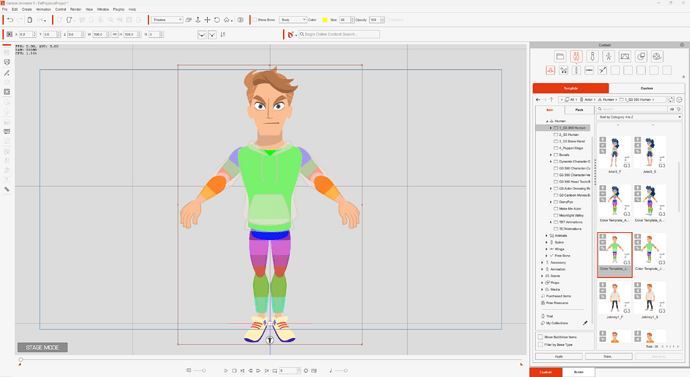Select the Spine sub-category icon
690x377 pixels.
click(x=576, y=70)
